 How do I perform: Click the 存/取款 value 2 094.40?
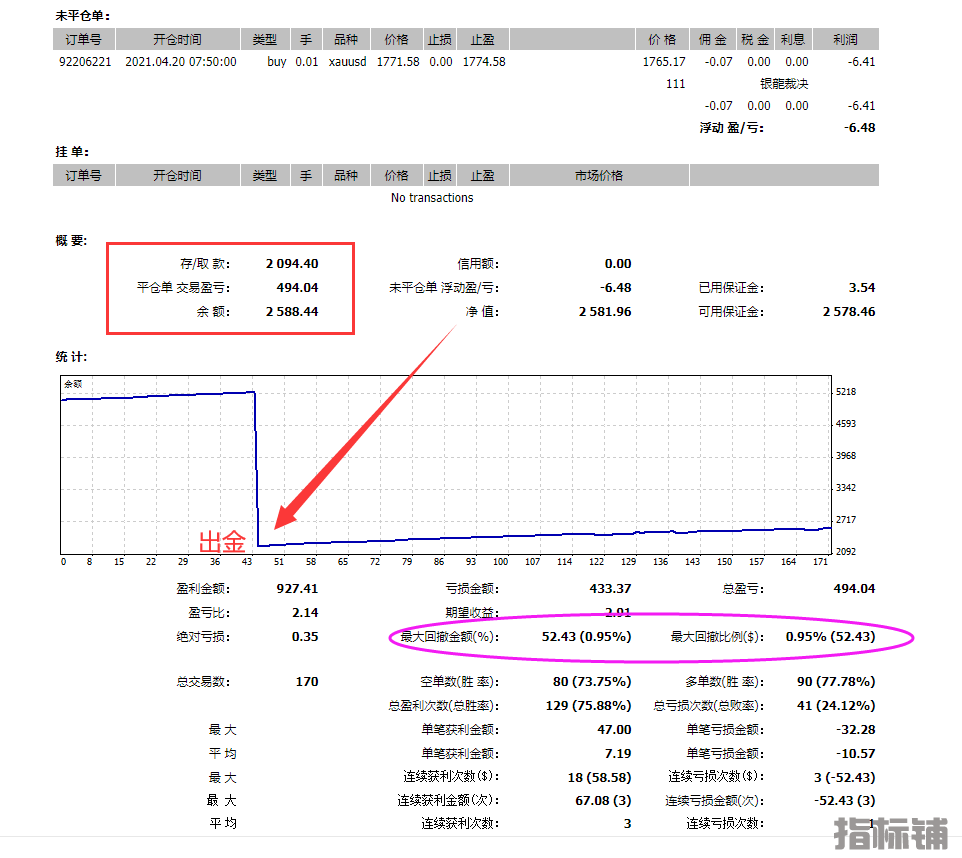(292, 264)
